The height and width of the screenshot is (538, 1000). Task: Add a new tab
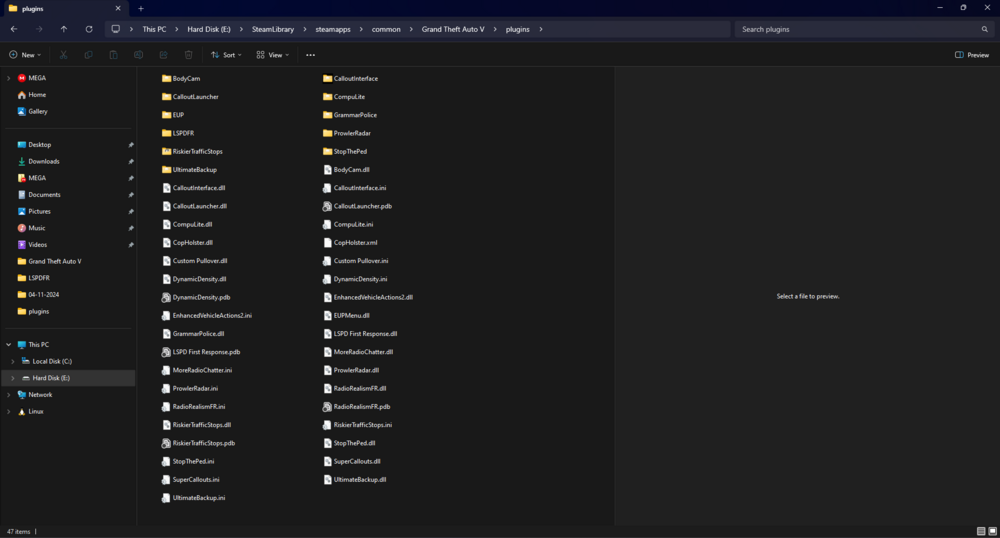click(x=141, y=9)
